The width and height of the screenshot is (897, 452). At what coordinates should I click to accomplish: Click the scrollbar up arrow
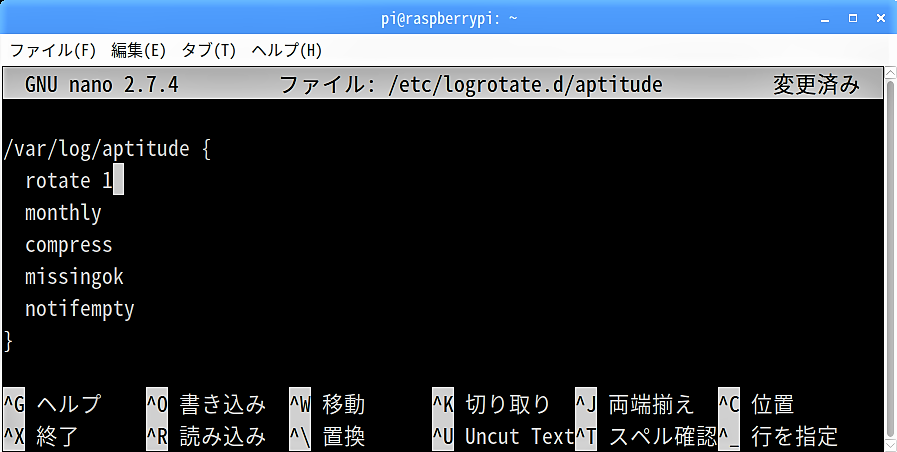tap(891, 73)
